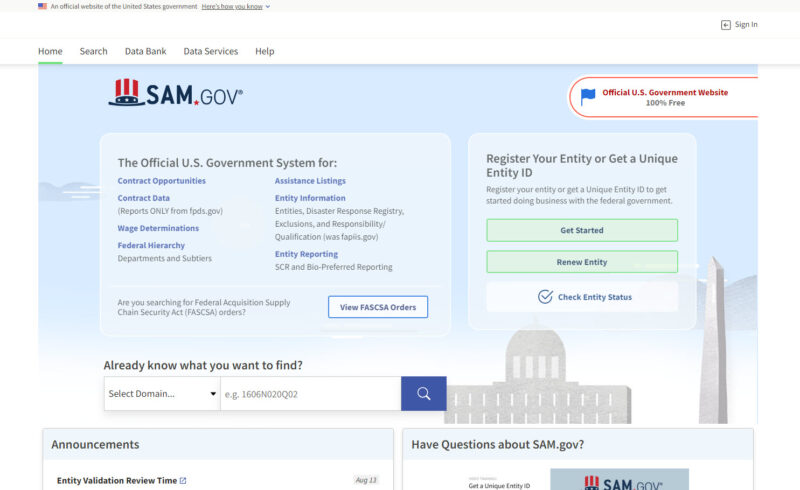The height and width of the screenshot is (490, 800).
Task: Click "Already know what you want to find?" text
Action: pyautogui.click(x=203, y=365)
